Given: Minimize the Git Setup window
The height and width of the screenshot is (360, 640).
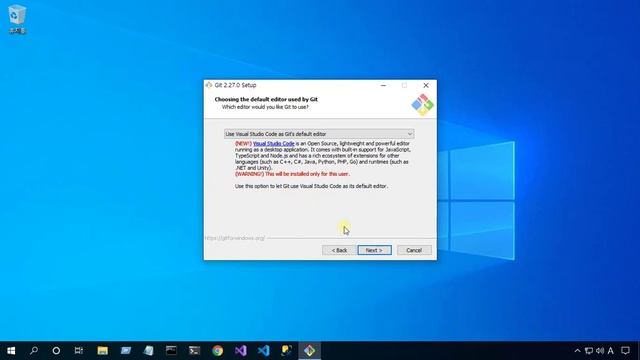Looking at the screenshot, I should 383,85.
